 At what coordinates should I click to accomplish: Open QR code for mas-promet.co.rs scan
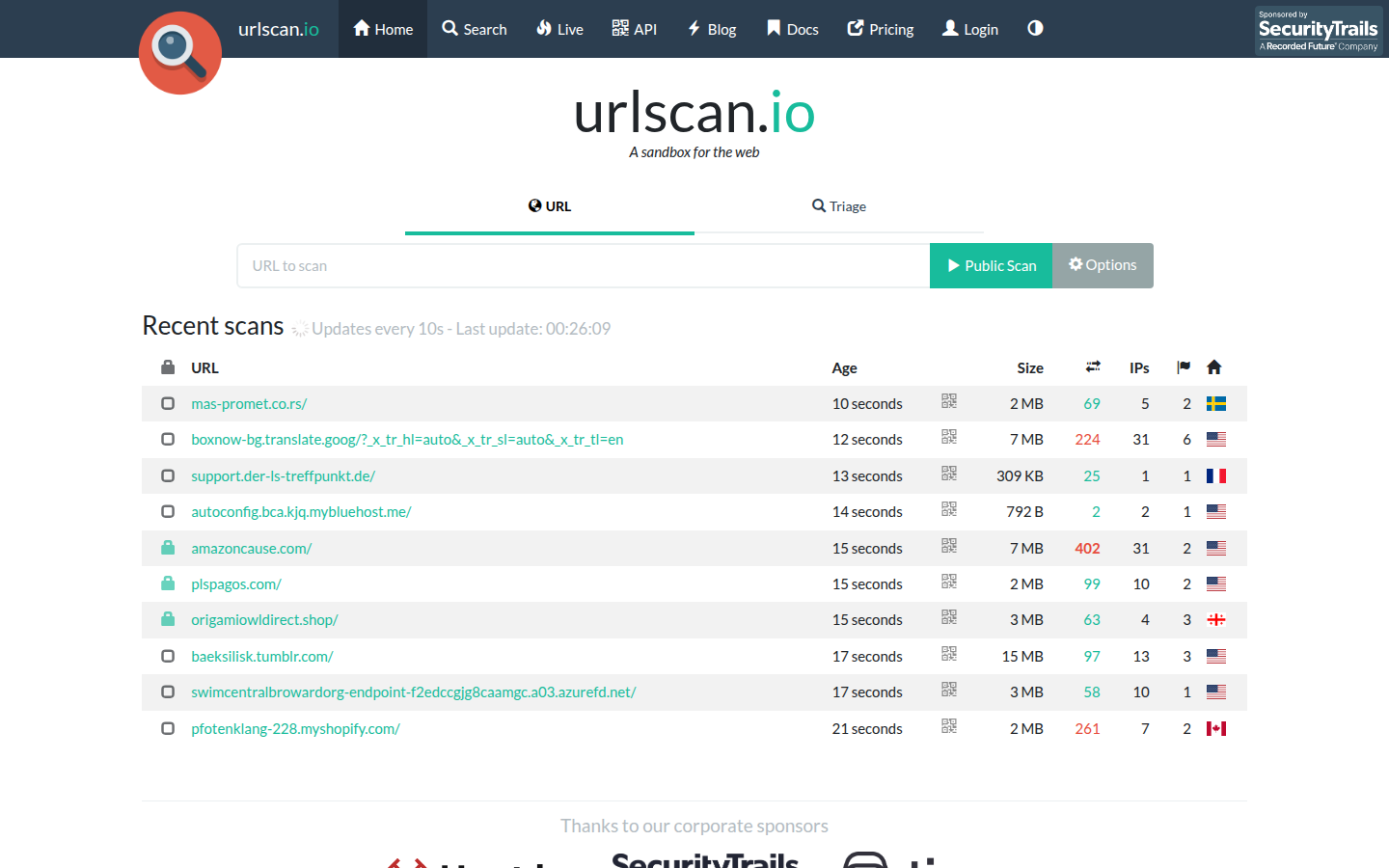[949, 401]
